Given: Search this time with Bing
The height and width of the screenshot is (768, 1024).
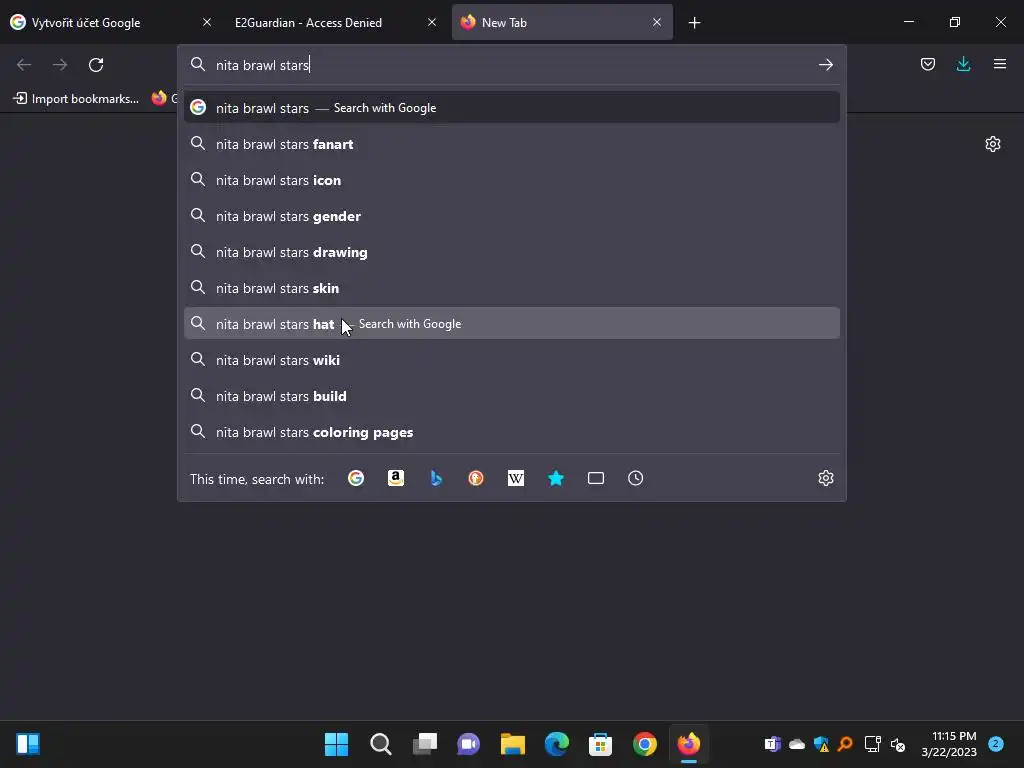Looking at the screenshot, I should pyautogui.click(x=436, y=478).
